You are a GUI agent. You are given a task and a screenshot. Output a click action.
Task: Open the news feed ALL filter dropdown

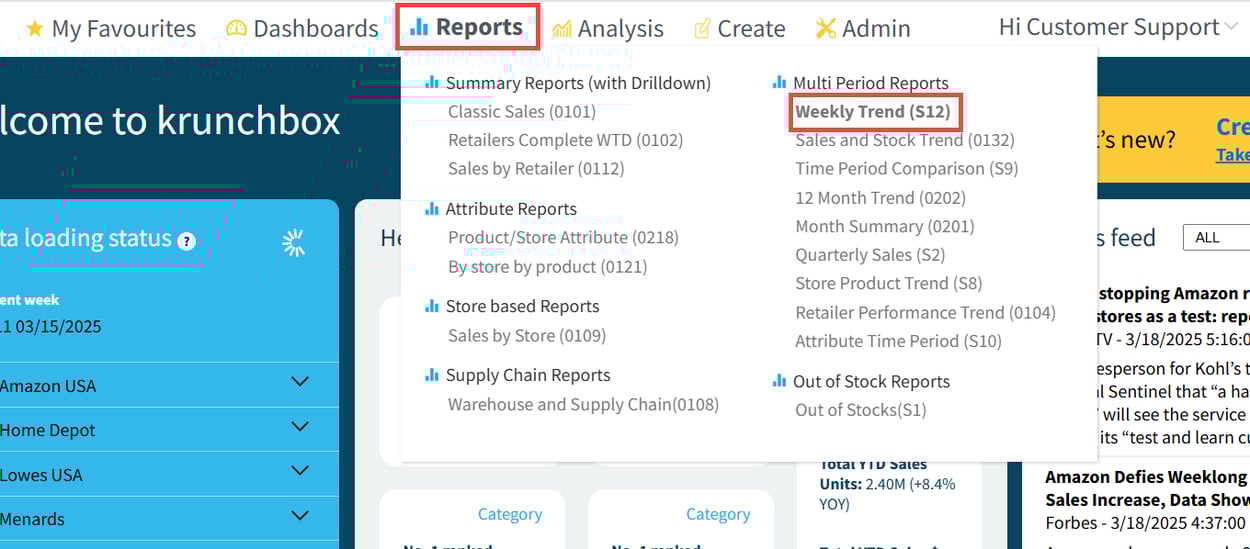[x=1216, y=238]
